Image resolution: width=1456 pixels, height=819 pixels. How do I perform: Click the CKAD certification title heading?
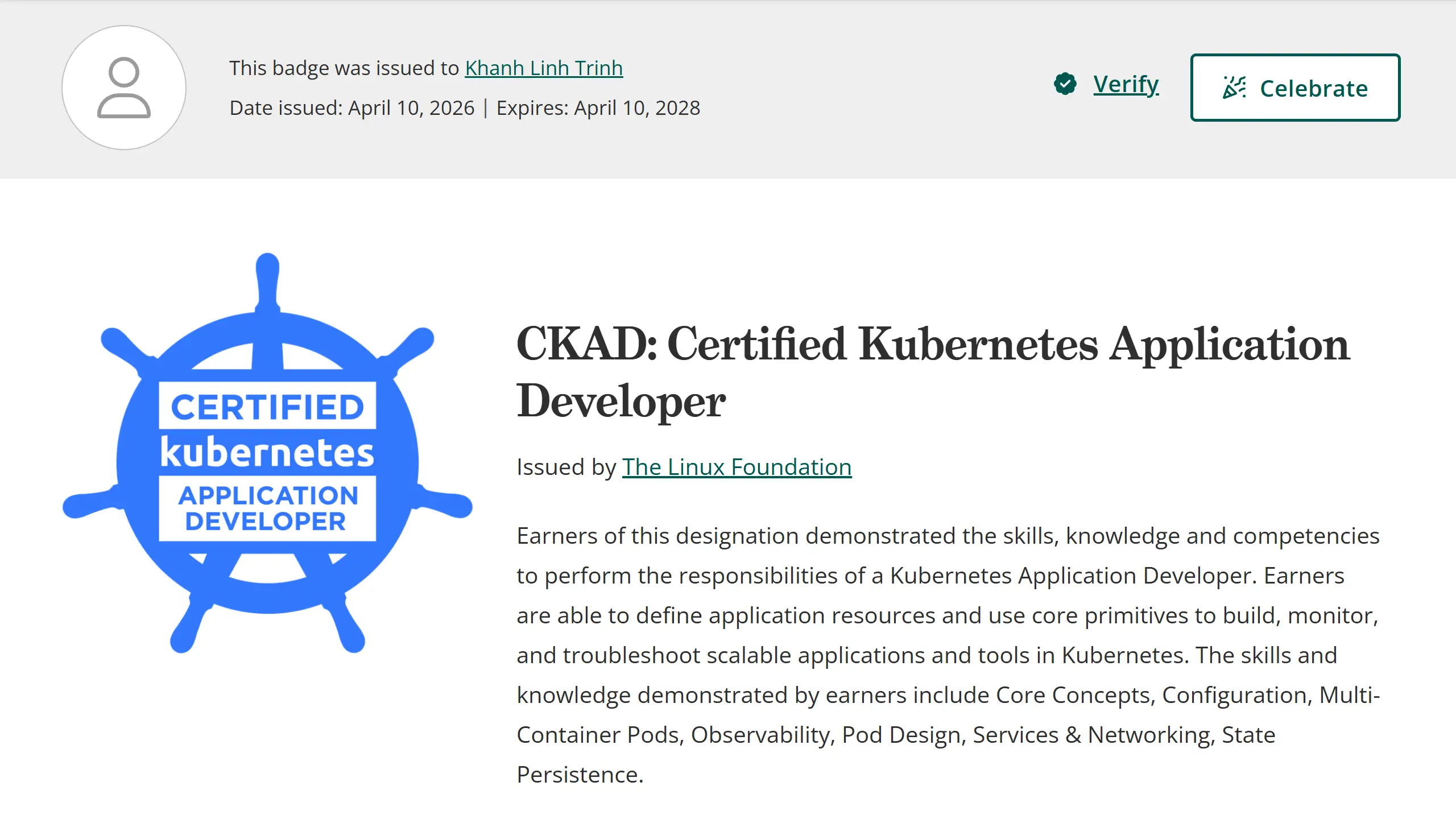(x=933, y=345)
